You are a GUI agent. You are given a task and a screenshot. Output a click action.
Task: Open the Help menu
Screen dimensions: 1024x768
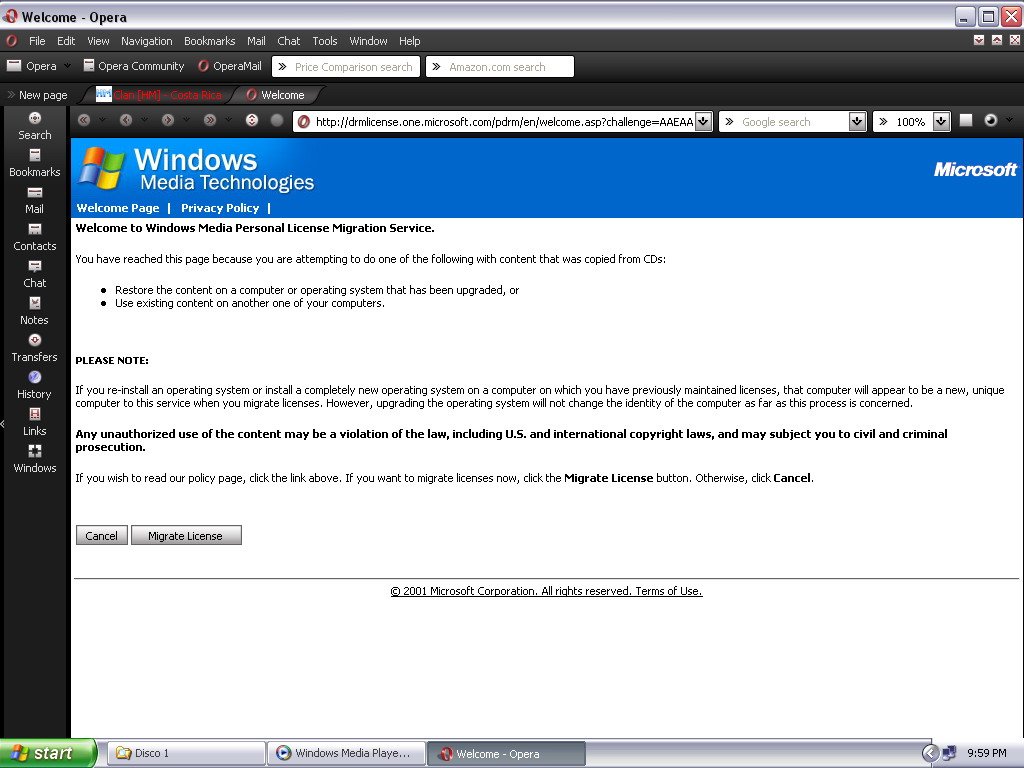pos(409,40)
